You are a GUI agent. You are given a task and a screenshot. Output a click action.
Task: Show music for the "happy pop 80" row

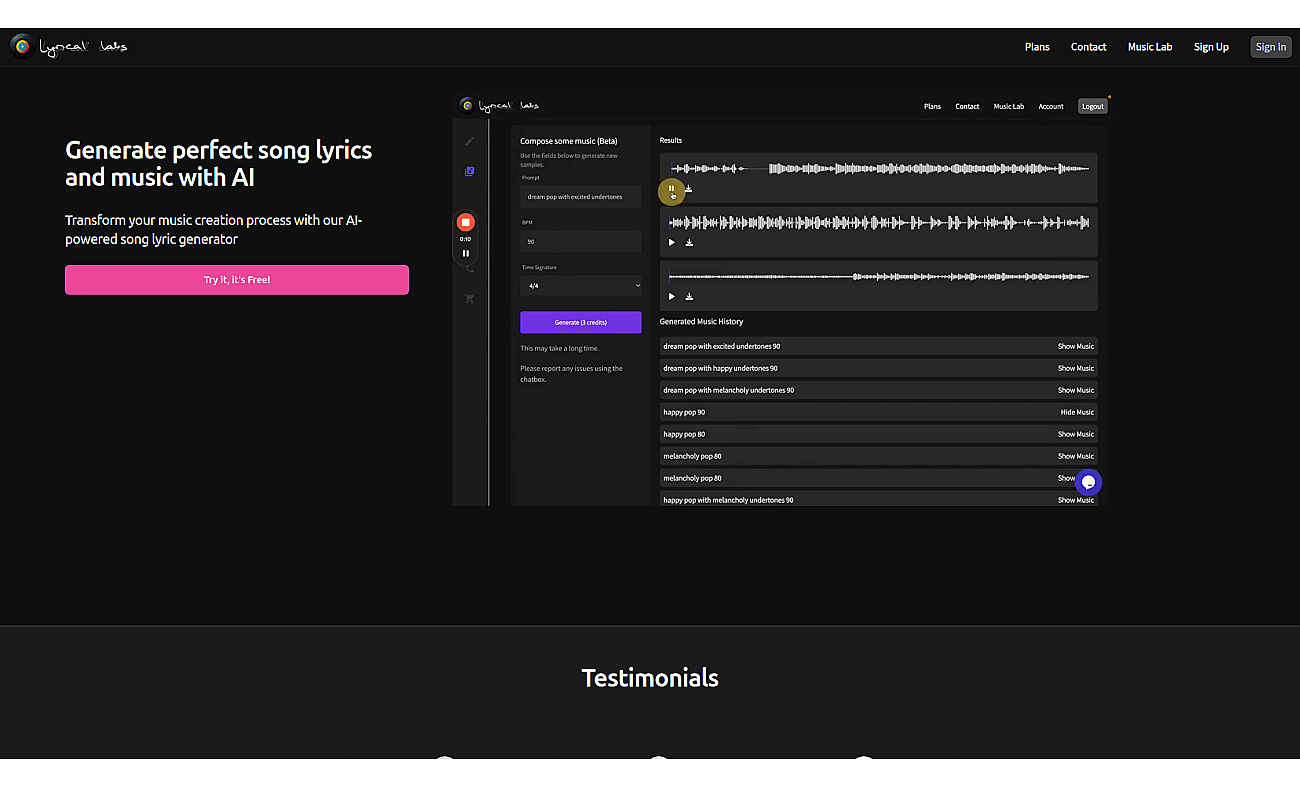1076,434
